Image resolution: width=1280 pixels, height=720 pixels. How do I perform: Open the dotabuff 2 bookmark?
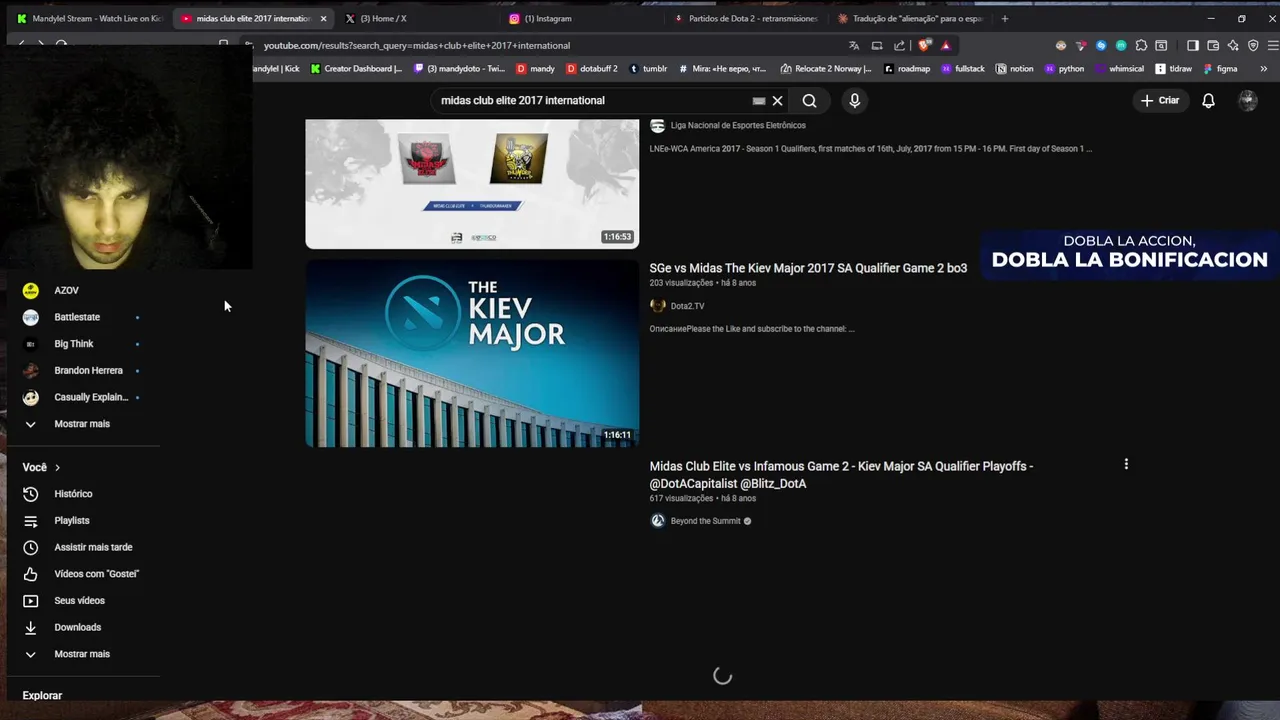click(591, 69)
